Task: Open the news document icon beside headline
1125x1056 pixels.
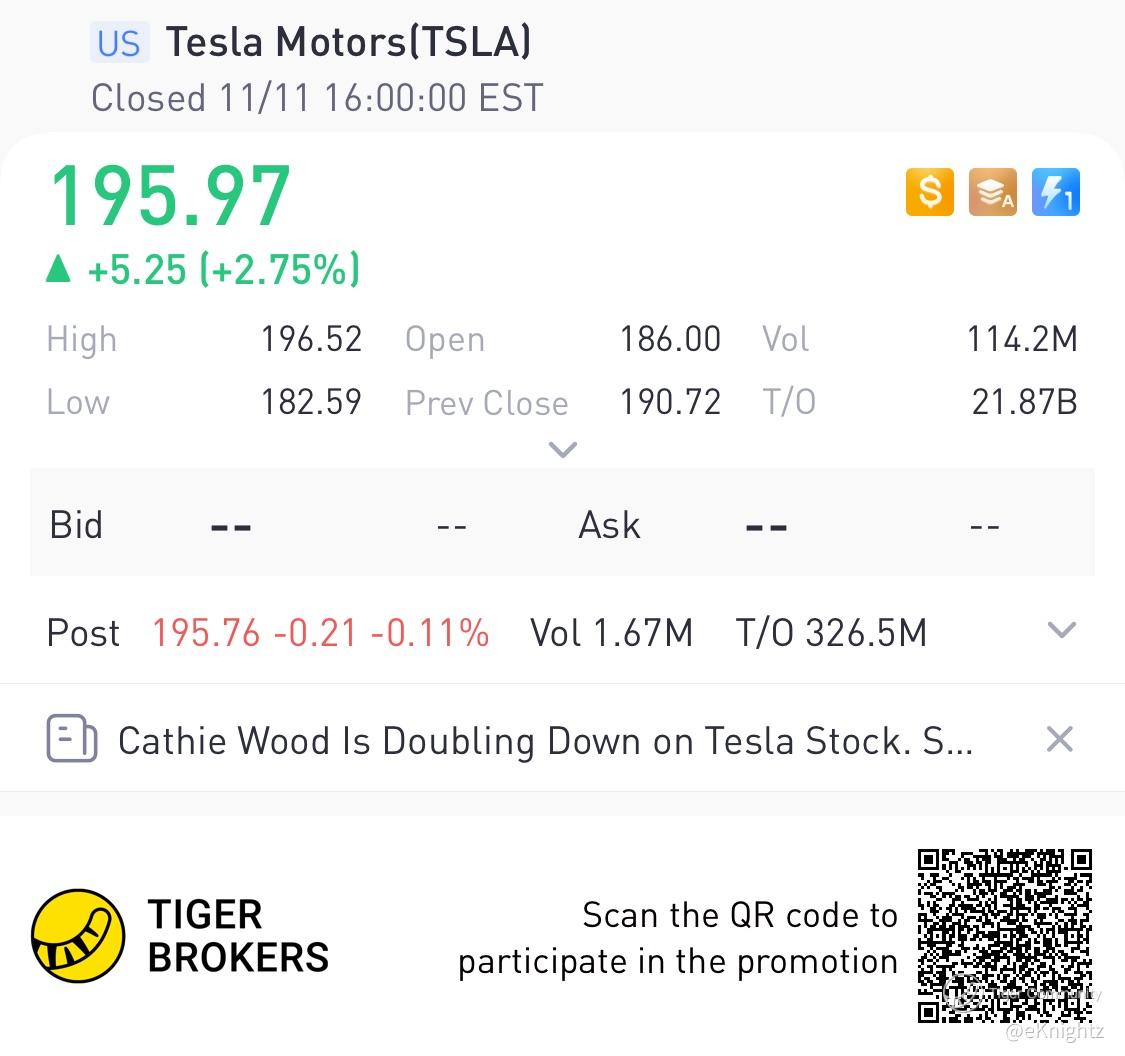Action: click(72, 738)
